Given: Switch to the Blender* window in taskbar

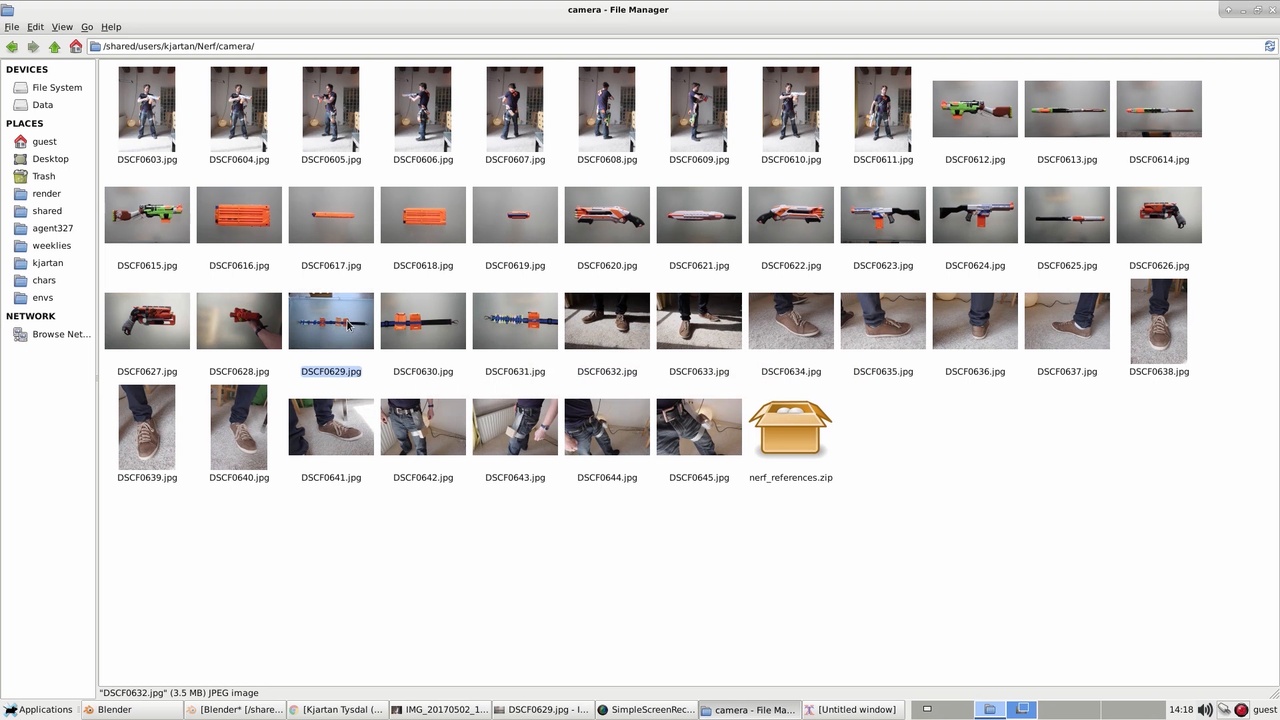Looking at the screenshot, I should 236,710.
